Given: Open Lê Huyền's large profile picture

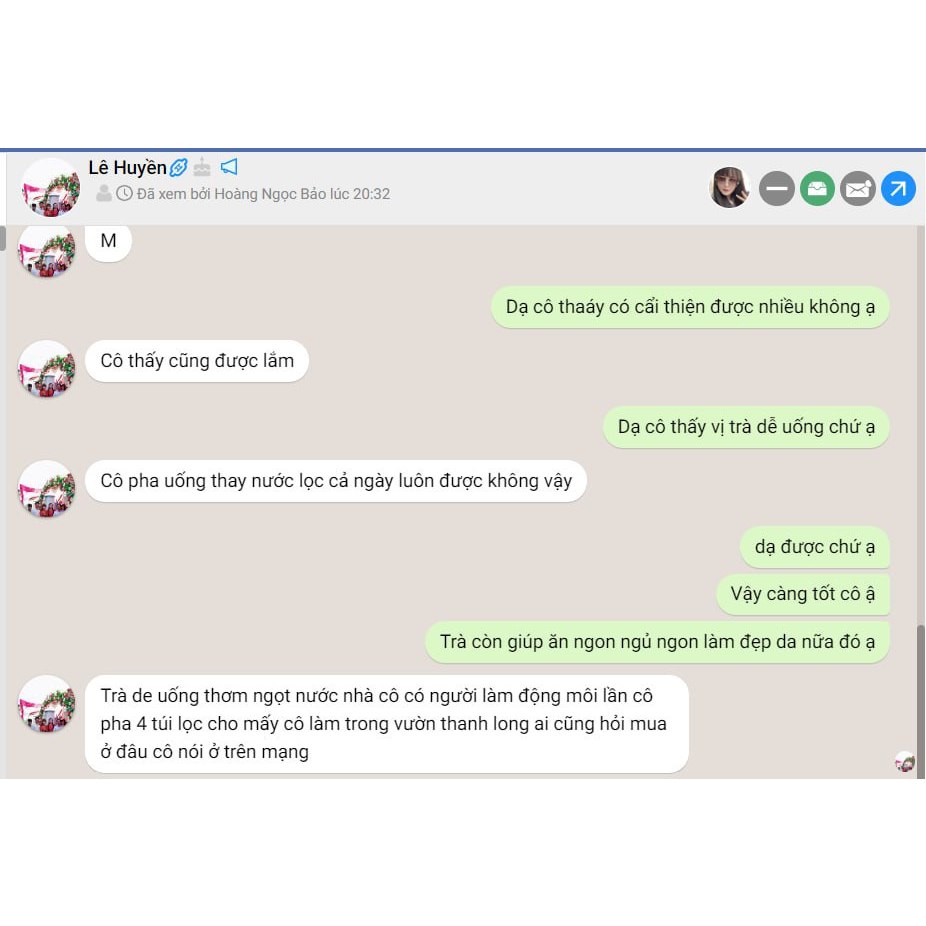Looking at the screenshot, I should pos(51,187).
